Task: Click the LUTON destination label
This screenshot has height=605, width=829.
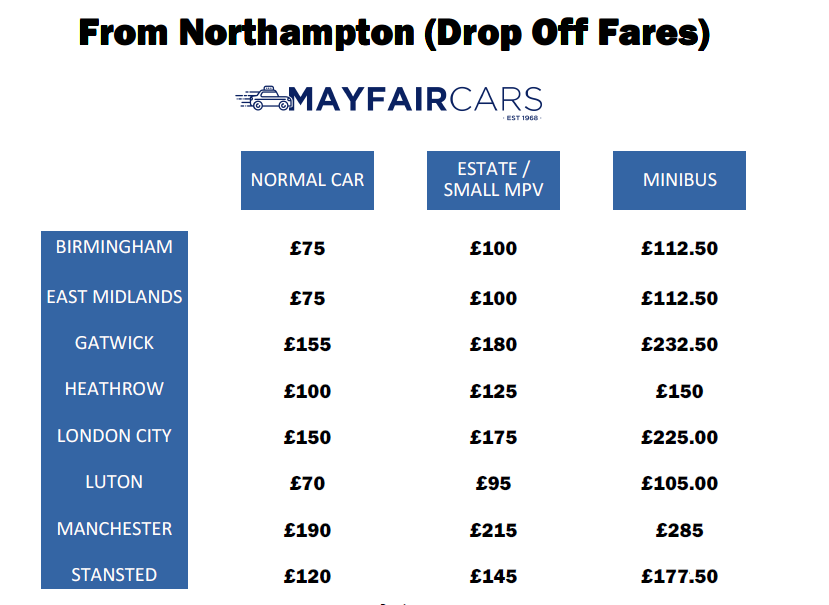Action: pyautogui.click(x=114, y=482)
